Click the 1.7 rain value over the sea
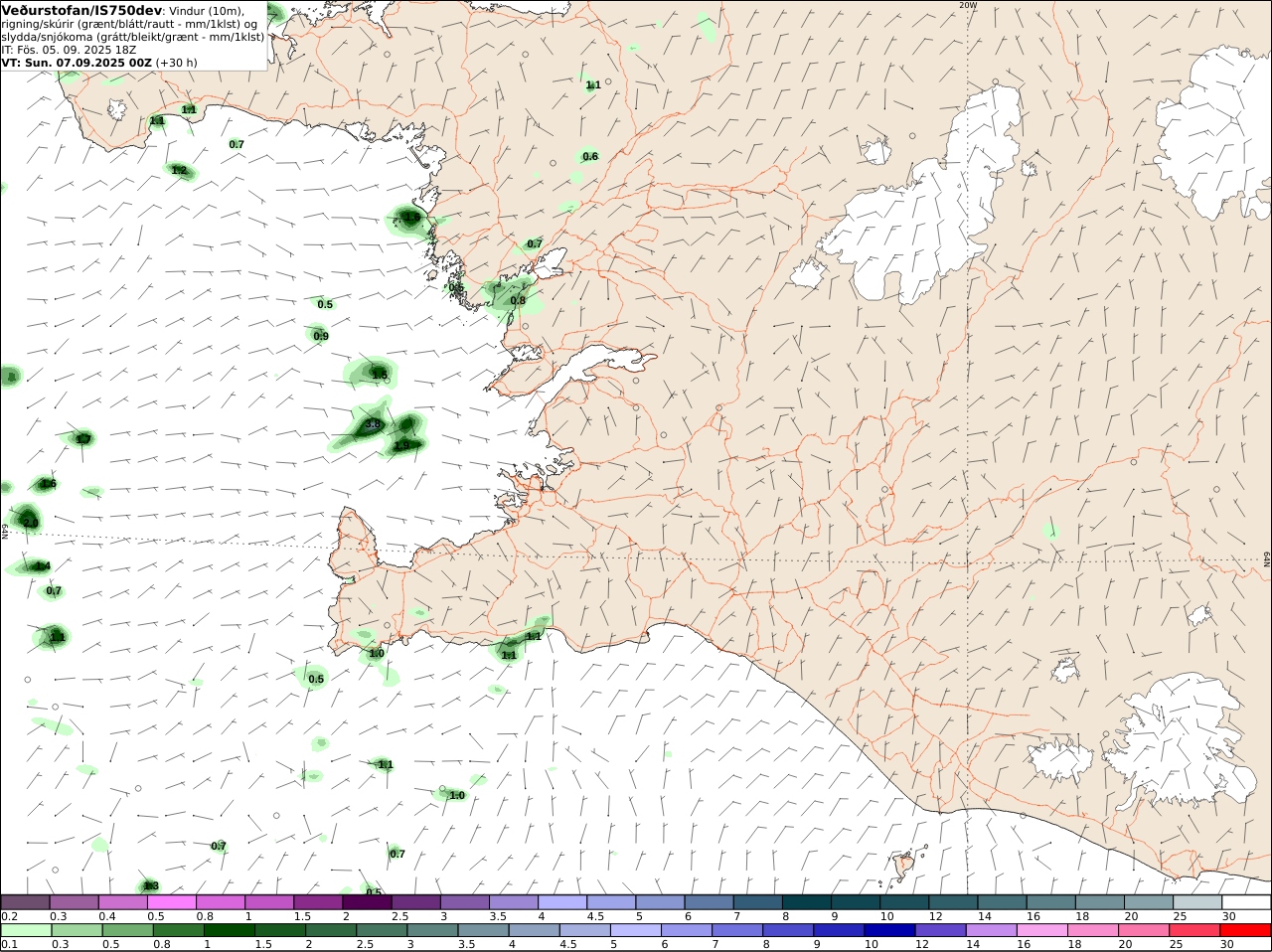1272x952 pixels. [x=83, y=438]
